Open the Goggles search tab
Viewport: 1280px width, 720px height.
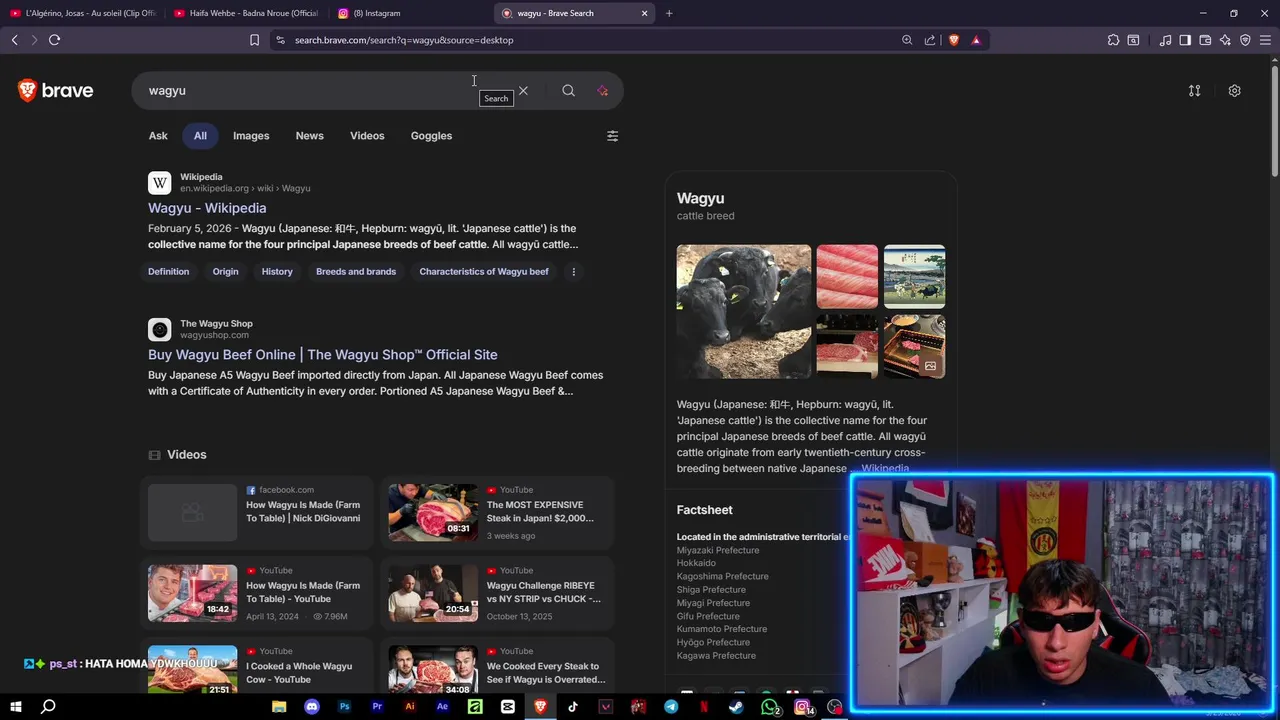click(431, 136)
